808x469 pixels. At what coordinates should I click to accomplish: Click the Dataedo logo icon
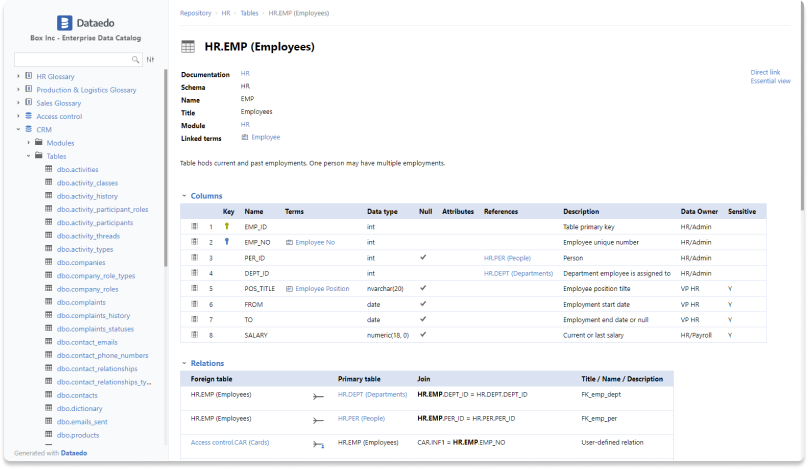[66, 21]
